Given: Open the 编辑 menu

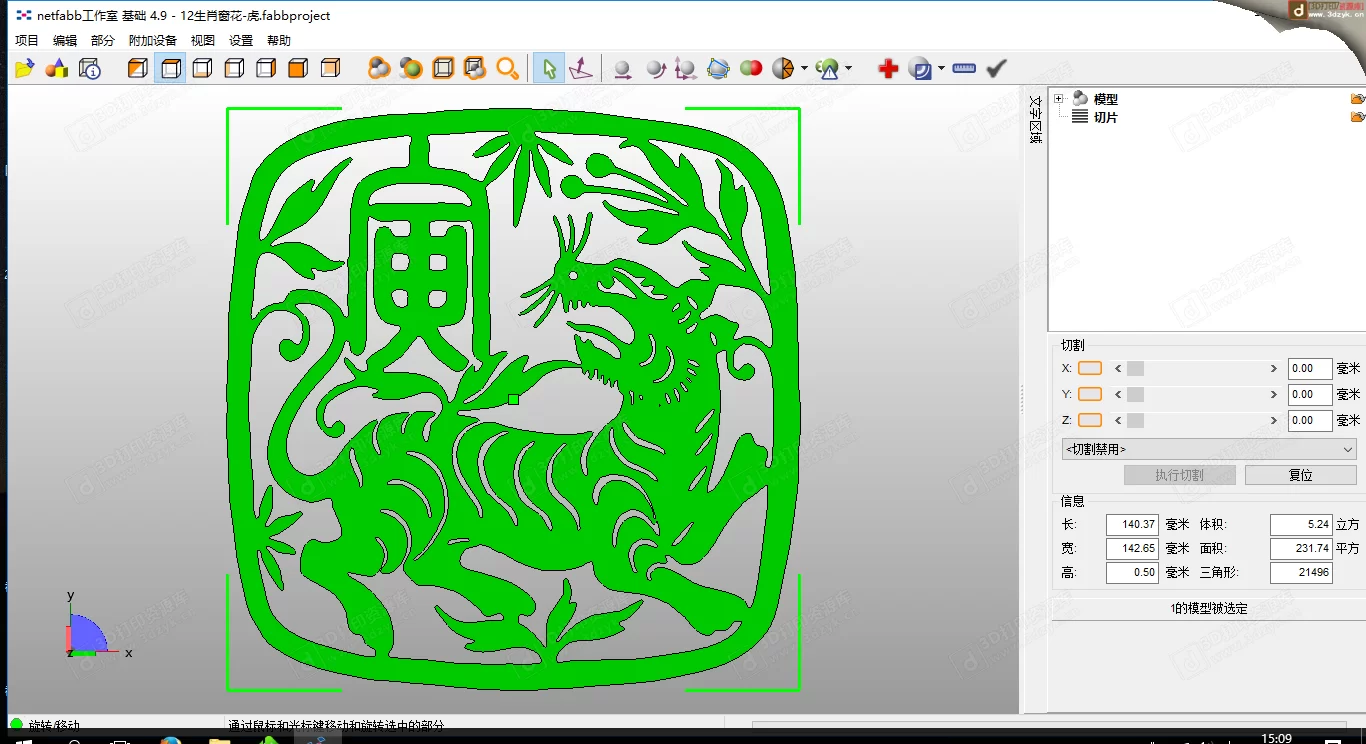Looking at the screenshot, I should coord(65,41).
